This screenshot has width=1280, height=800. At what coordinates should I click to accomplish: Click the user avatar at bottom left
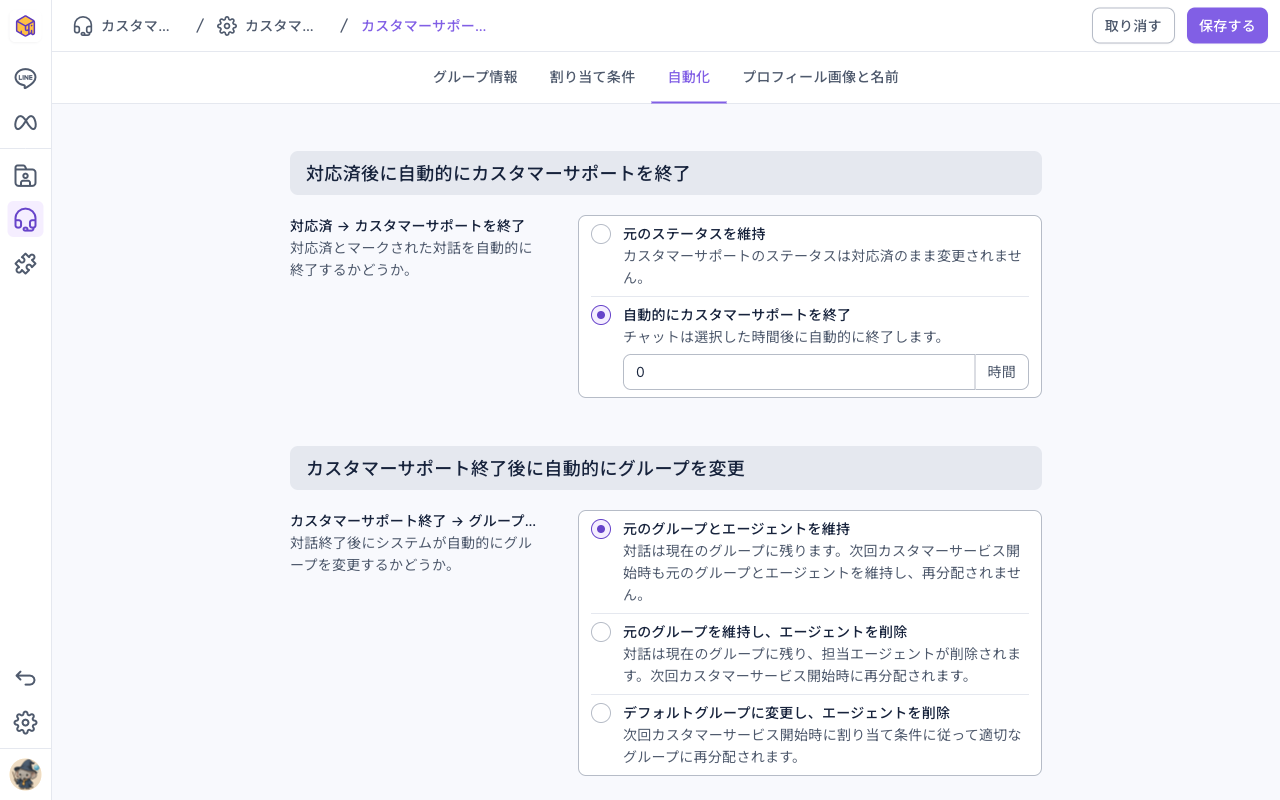click(25, 774)
